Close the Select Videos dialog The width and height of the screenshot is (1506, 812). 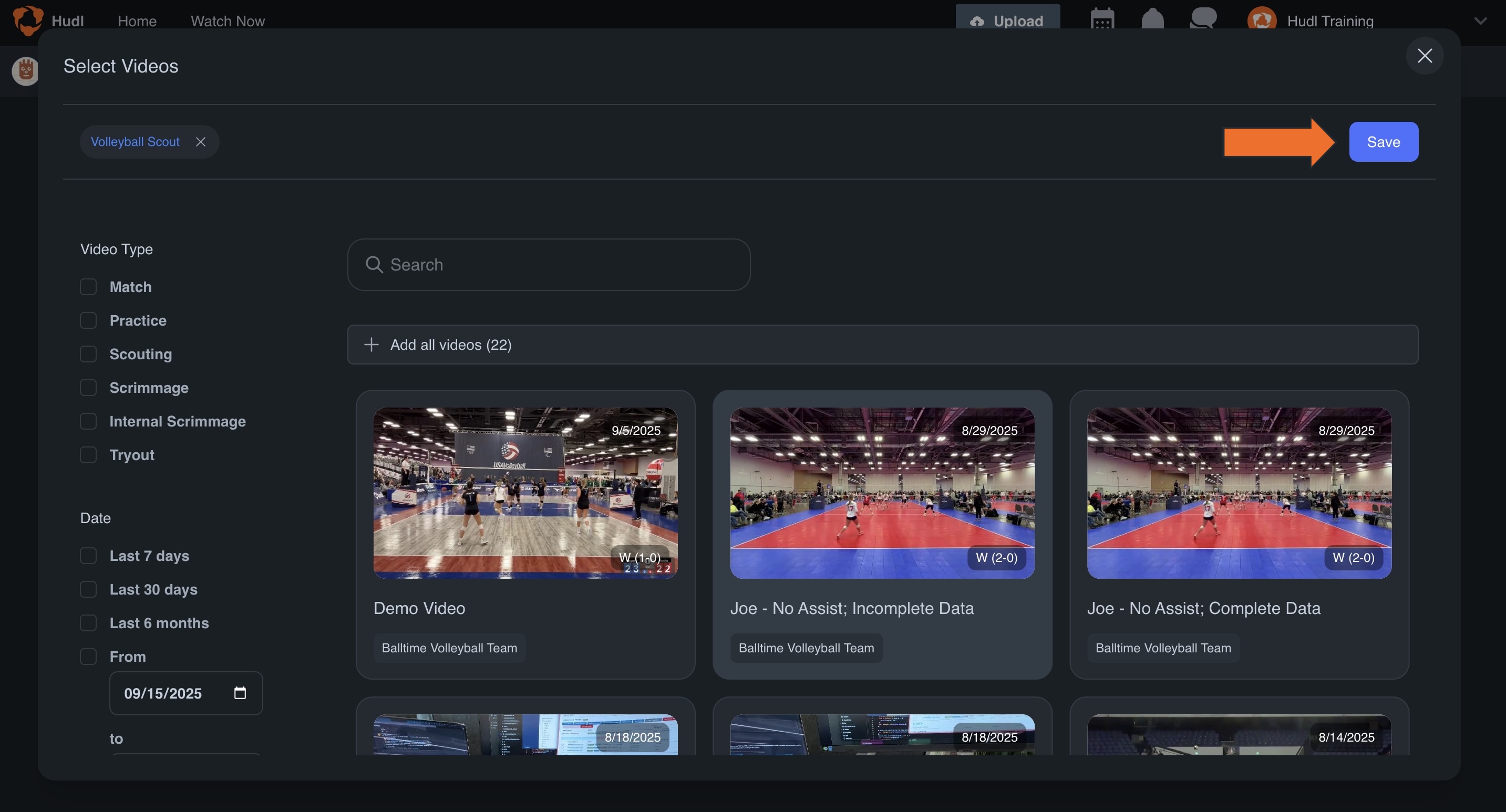click(1425, 56)
